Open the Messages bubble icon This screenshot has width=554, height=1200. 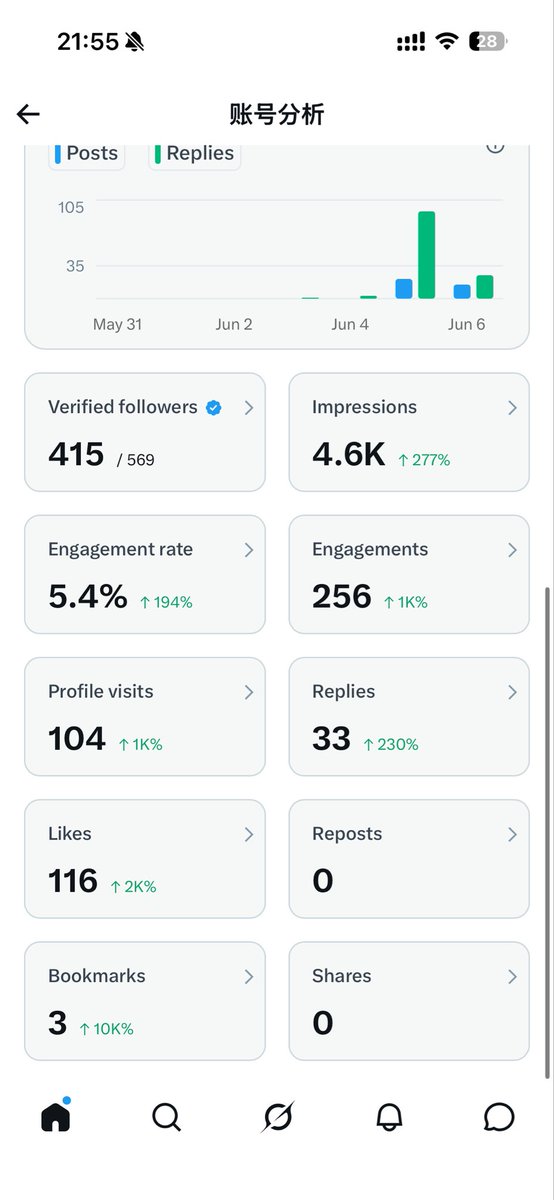coord(499,1117)
